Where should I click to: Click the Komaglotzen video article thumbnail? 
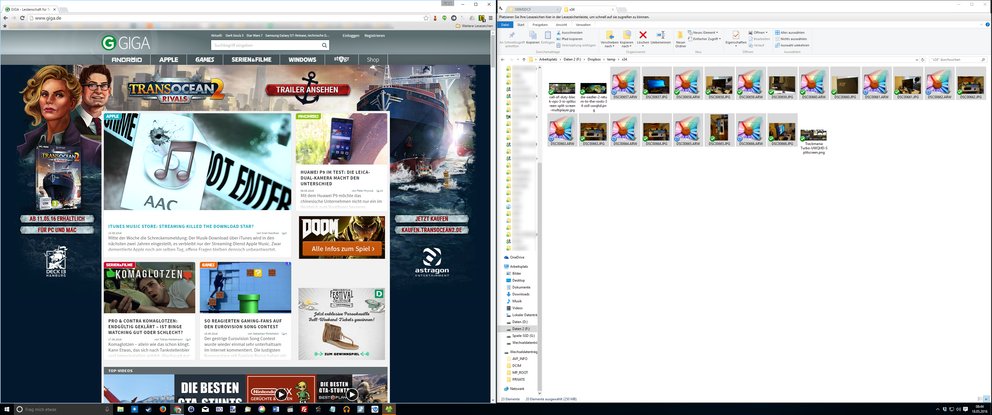click(149, 288)
